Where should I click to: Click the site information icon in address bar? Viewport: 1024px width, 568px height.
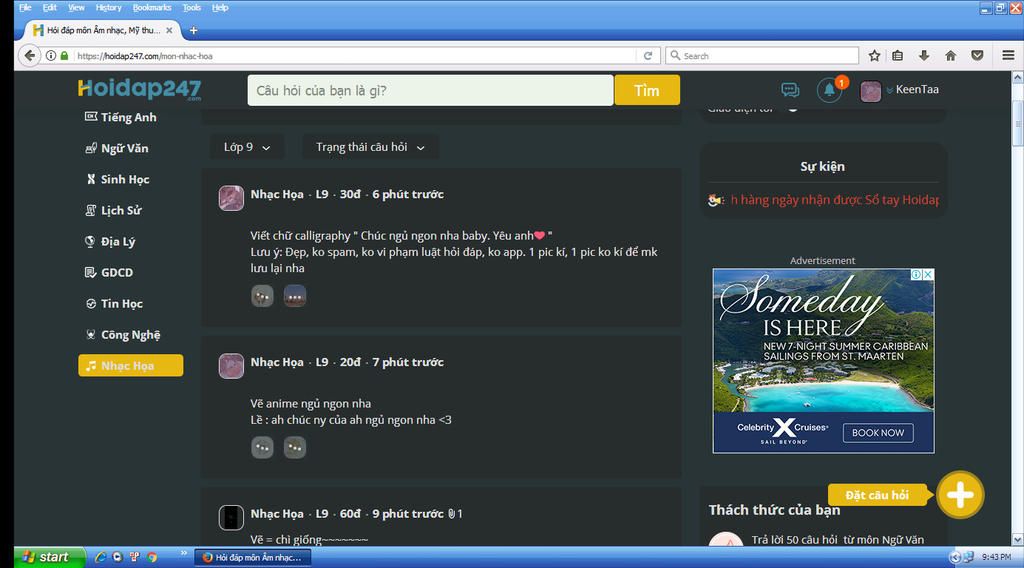[51, 55]
